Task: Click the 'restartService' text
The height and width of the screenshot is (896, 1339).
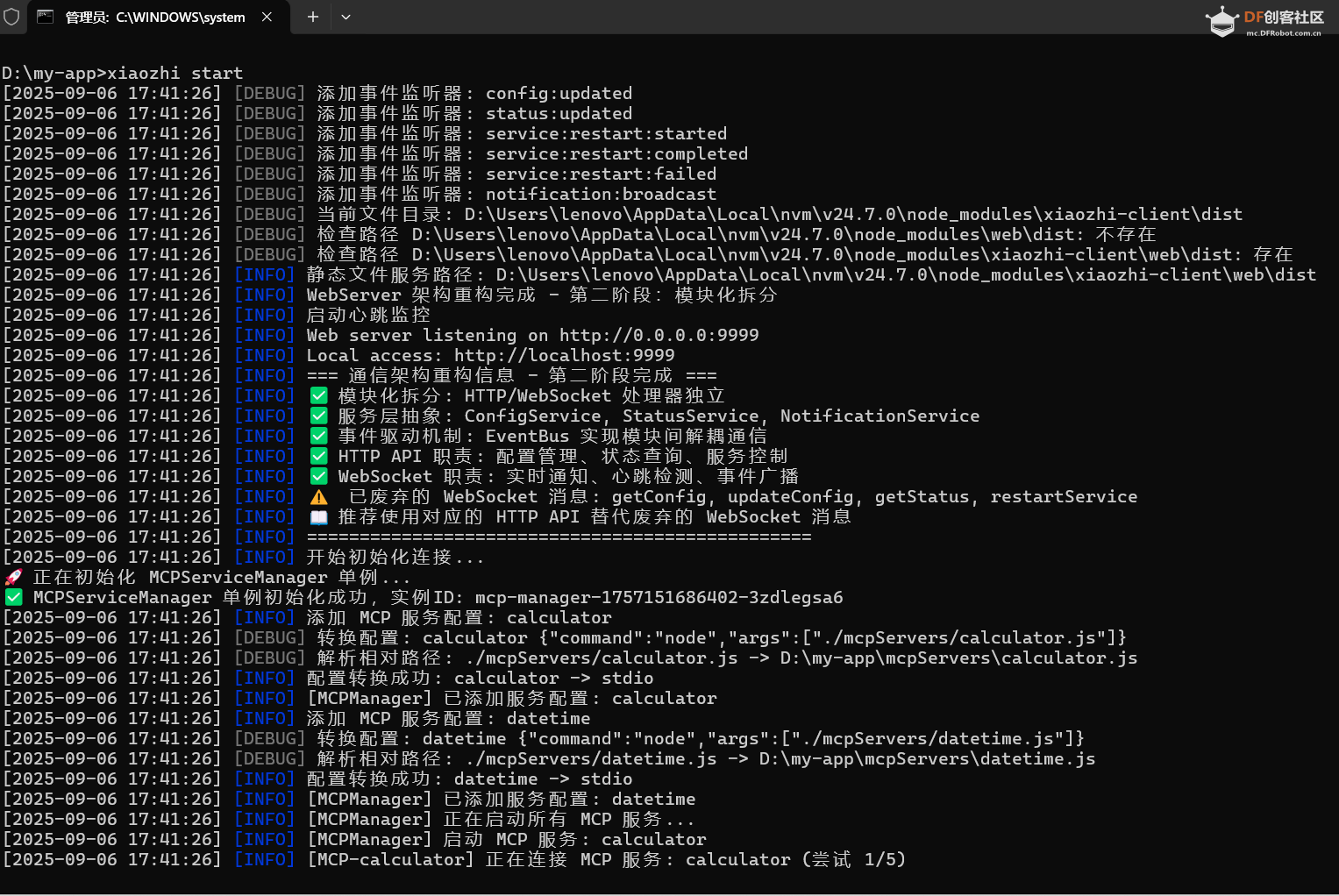Action: pos(1064,496)
